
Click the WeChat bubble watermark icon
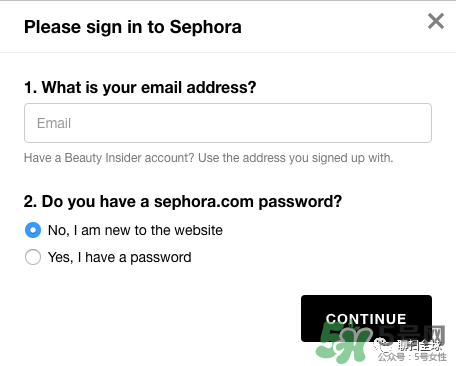coord(383,345)
